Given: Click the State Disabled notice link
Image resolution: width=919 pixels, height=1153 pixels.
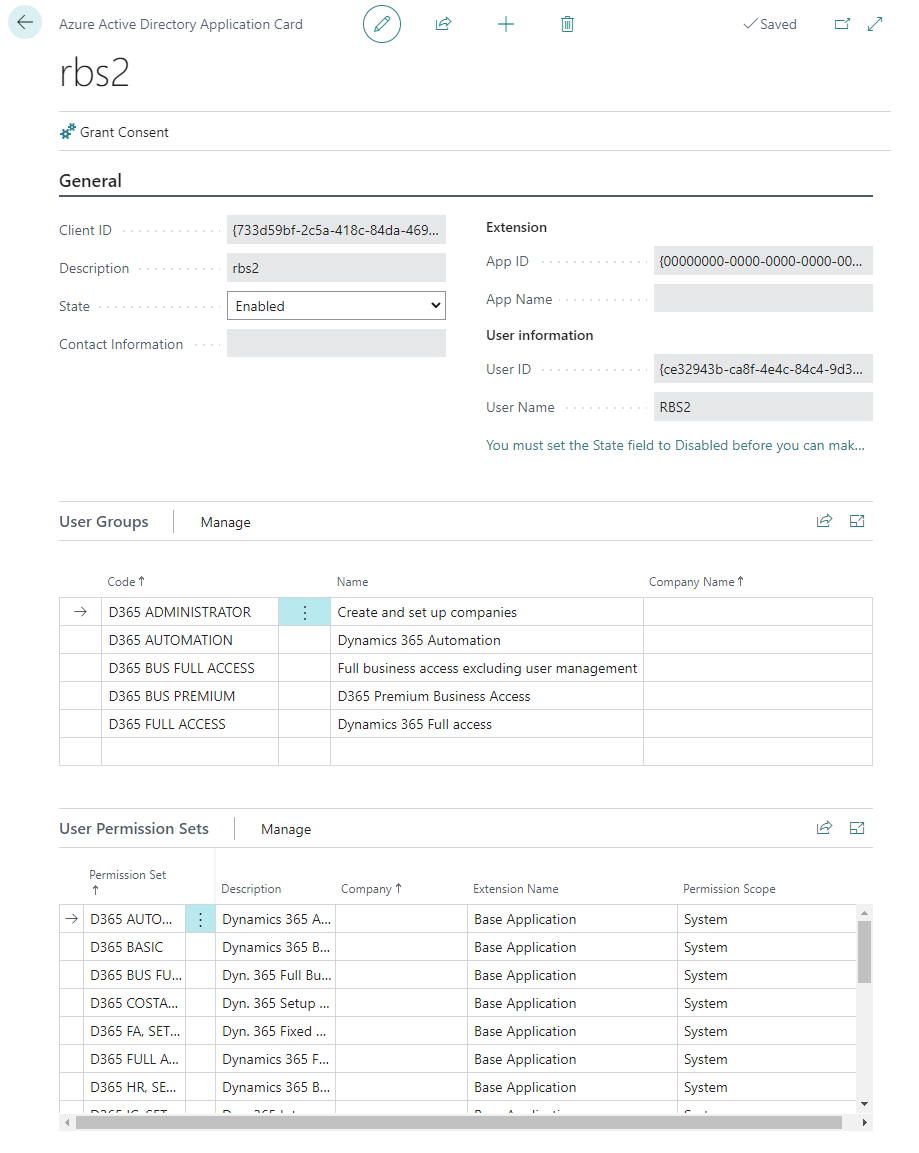Looking at the screenshot, I should pos(675,445).
